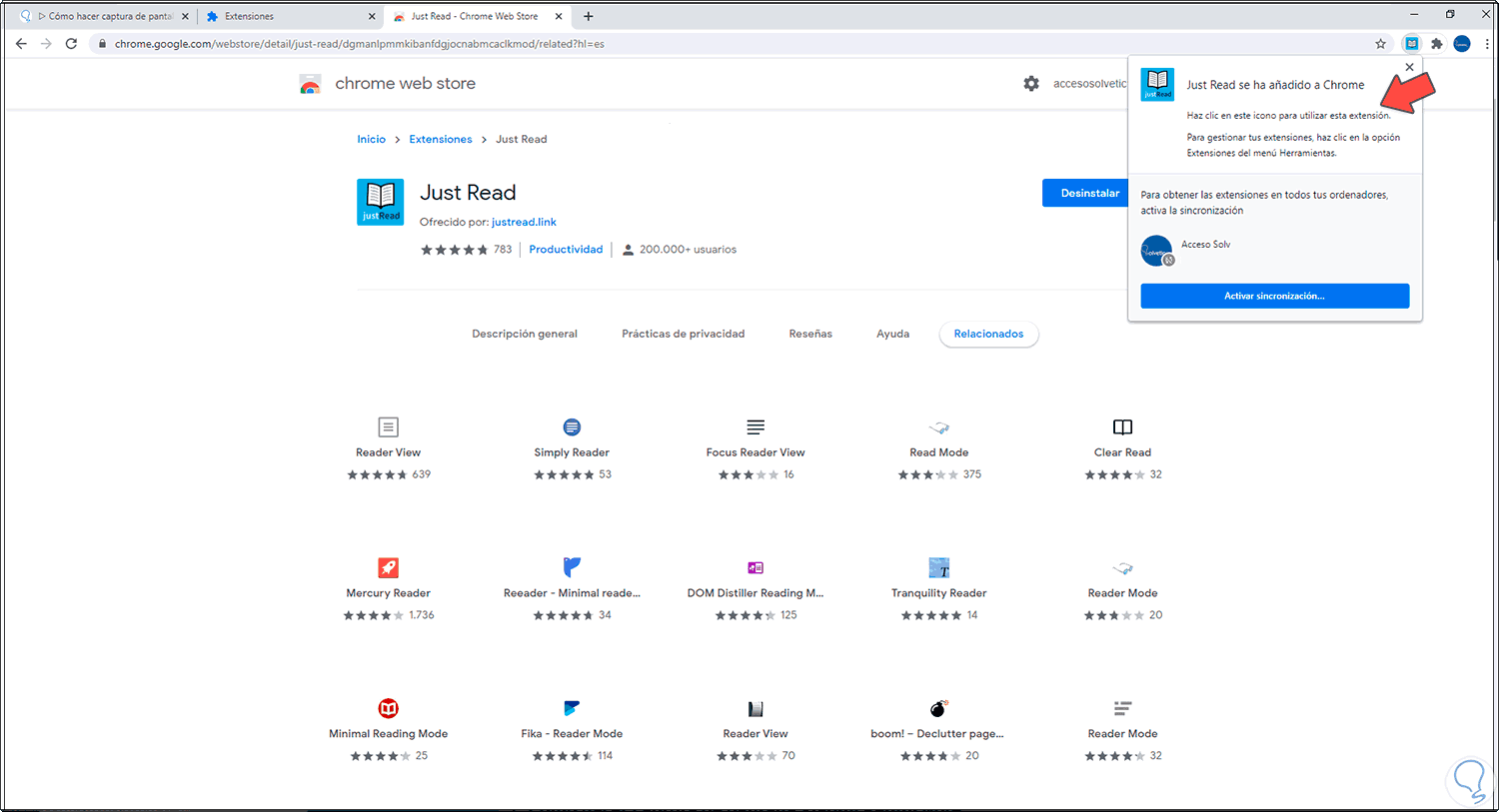Click the Tranquility Reader title text
Viewport: 1499px width, 812px height.
tap(939, 593)
